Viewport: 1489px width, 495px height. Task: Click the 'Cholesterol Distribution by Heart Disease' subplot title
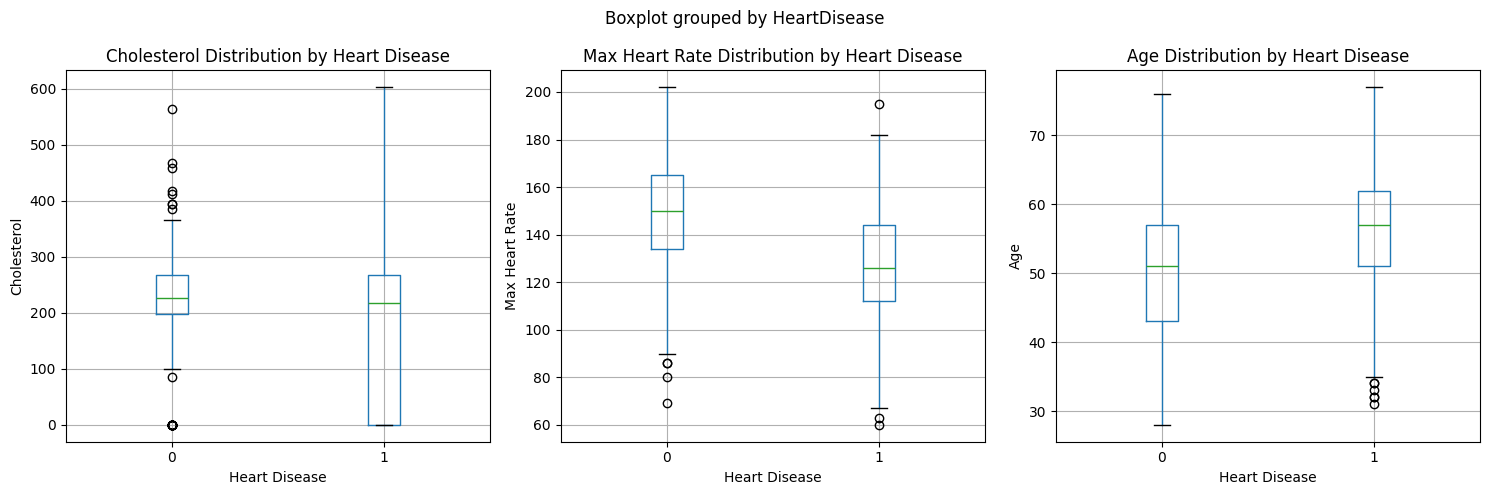point(278,56)
